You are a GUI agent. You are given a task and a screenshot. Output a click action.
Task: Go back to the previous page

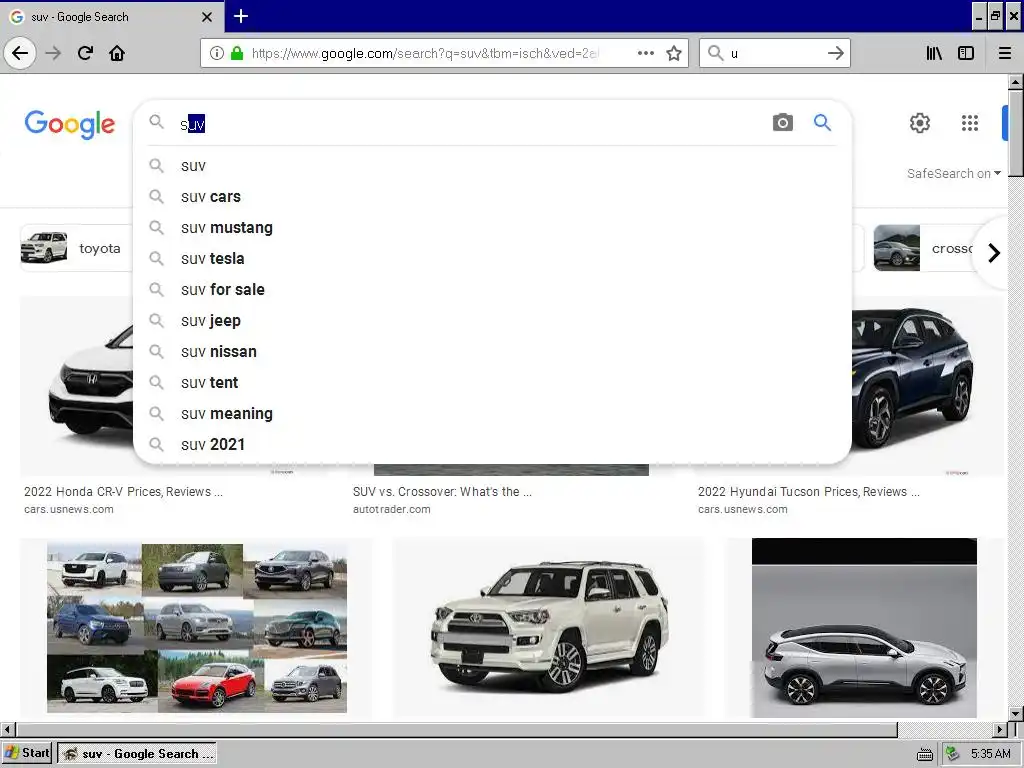click(x=20, y=53)
